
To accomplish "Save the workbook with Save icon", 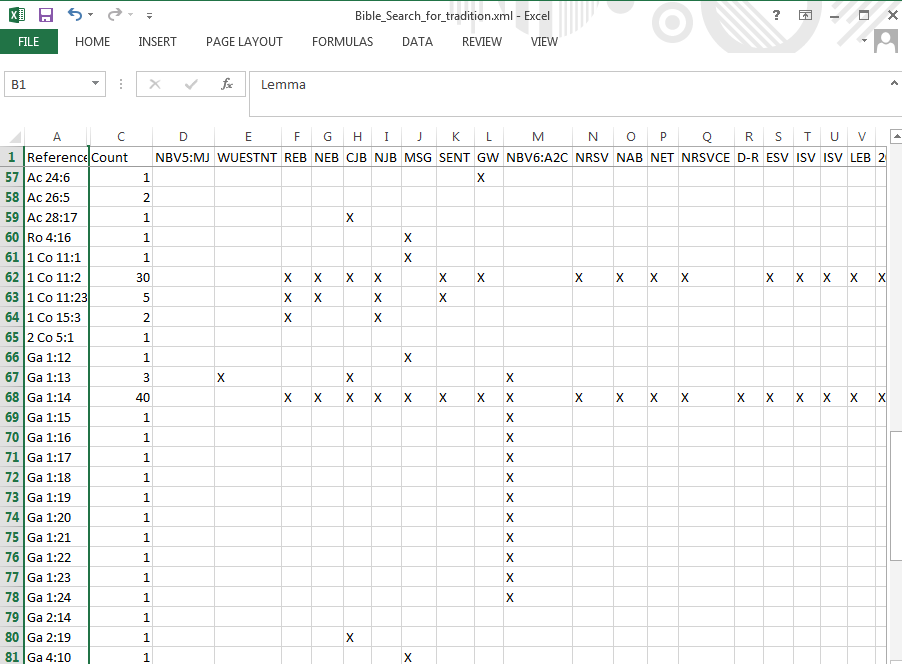I will pyautogui.click(x=45, y=15).
